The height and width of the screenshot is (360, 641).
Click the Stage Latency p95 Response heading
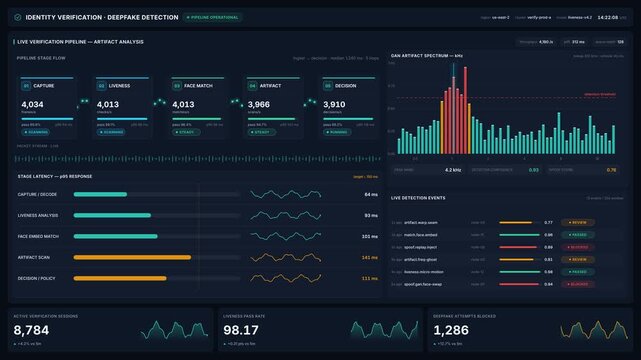55,177
